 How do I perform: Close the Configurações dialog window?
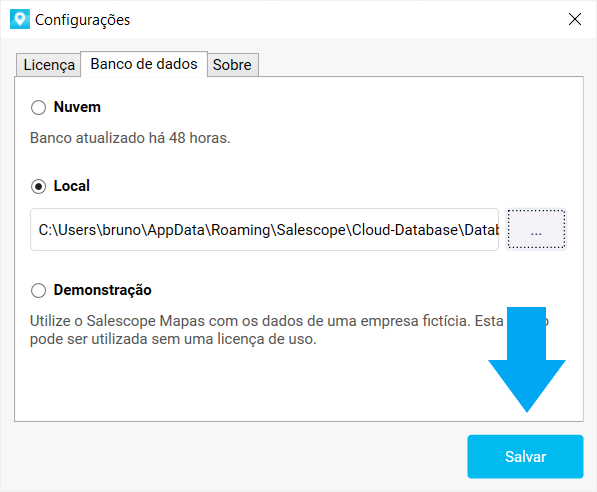[575, 19]
